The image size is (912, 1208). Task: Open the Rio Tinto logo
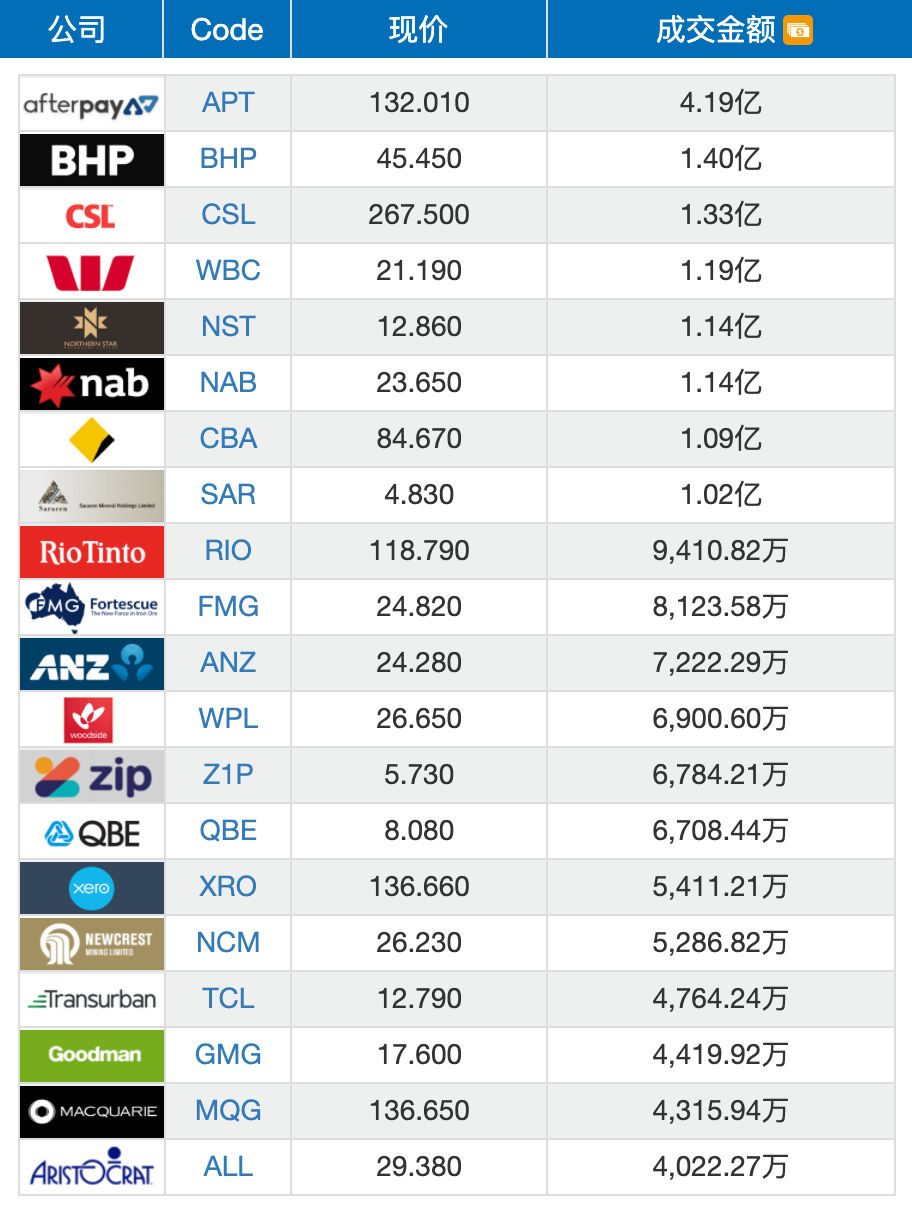click(x=92, y=551)
